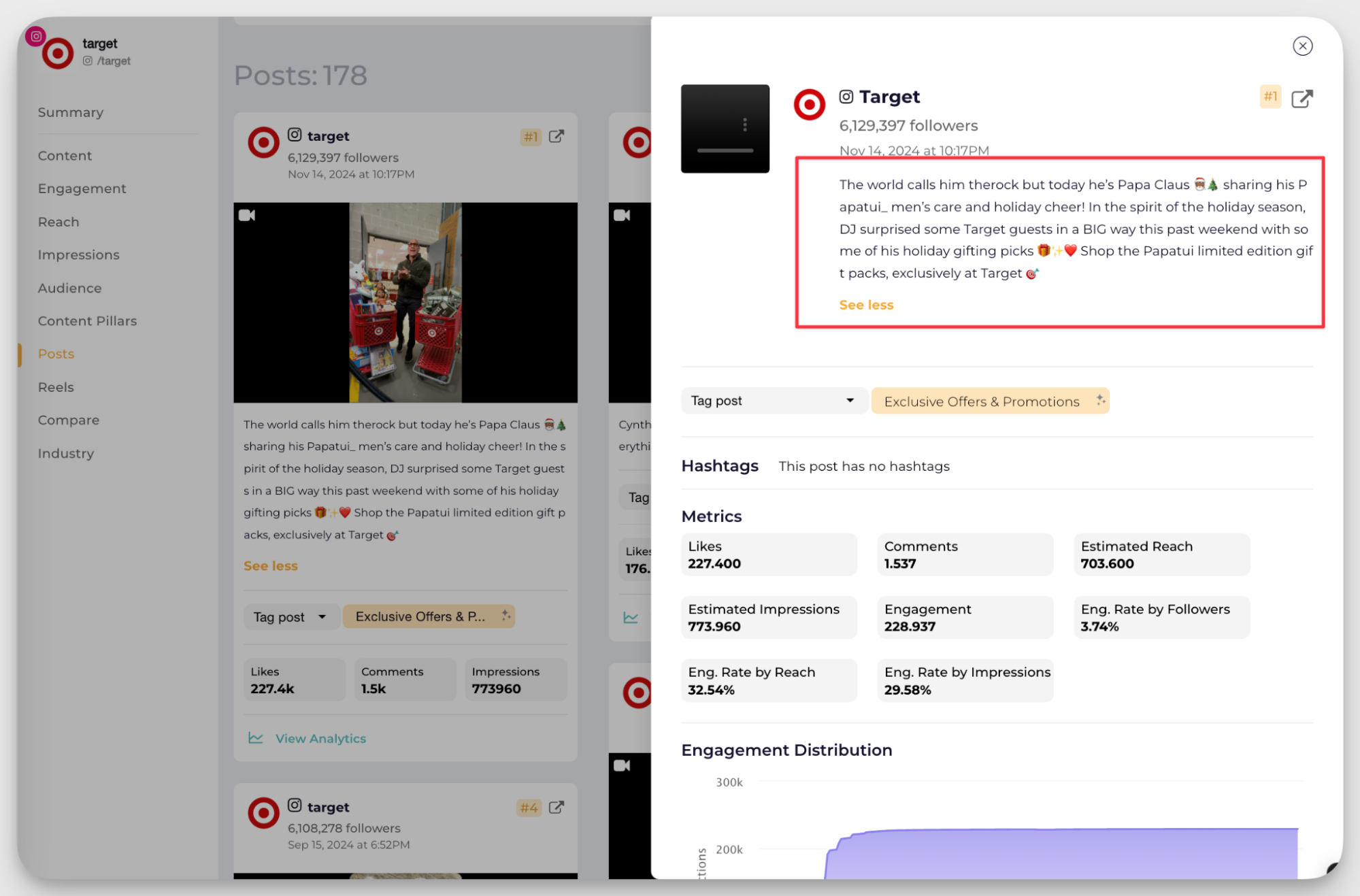Viewport: 1360px width, 896px height.
Task: Click Target avatar on first post card
Action: (x=263, y=143)
